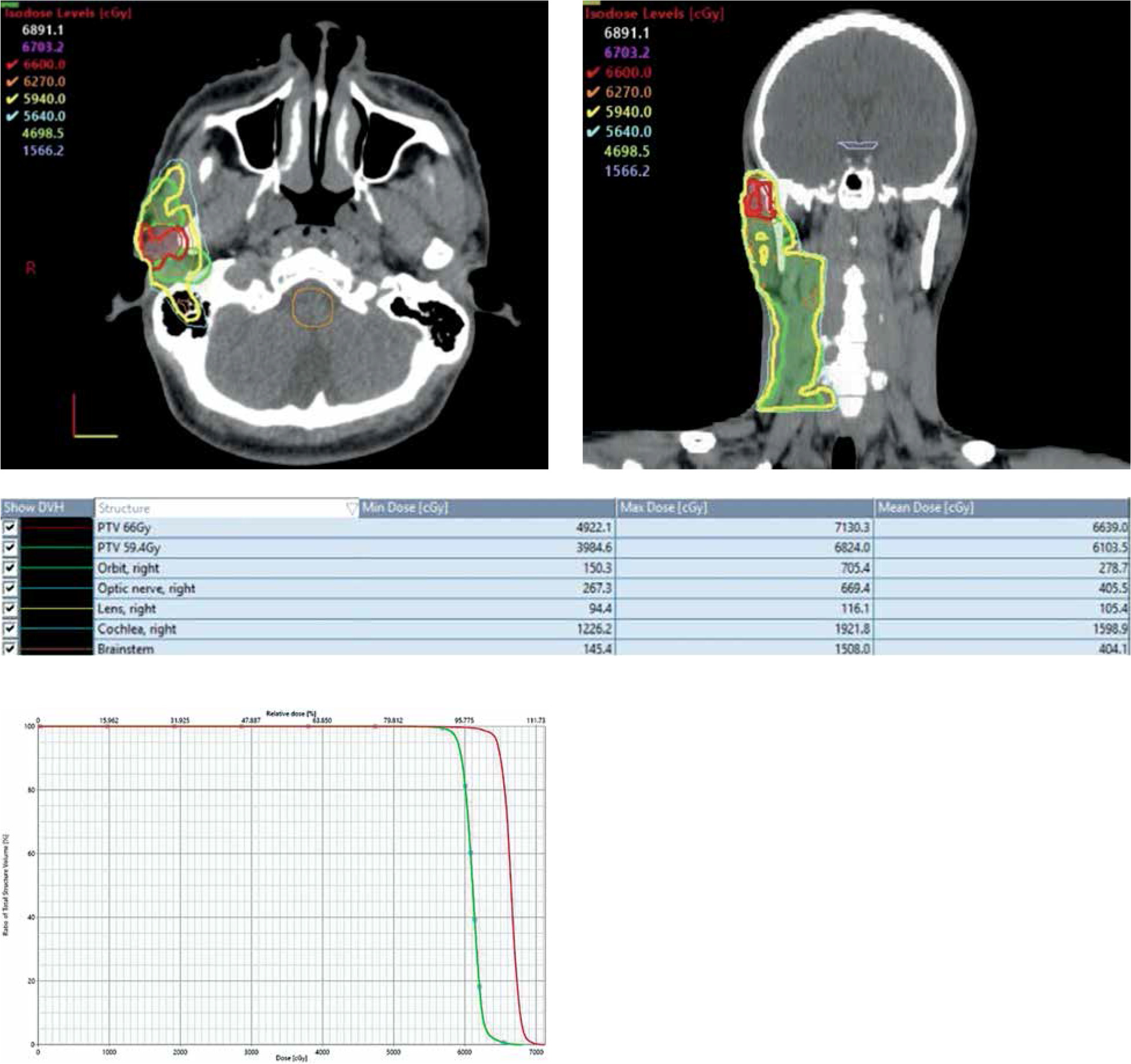1131x1064 pixels.
Task: Toggle orange 6270.0 isodose checkmark in axial view
Action: (12, 82)
